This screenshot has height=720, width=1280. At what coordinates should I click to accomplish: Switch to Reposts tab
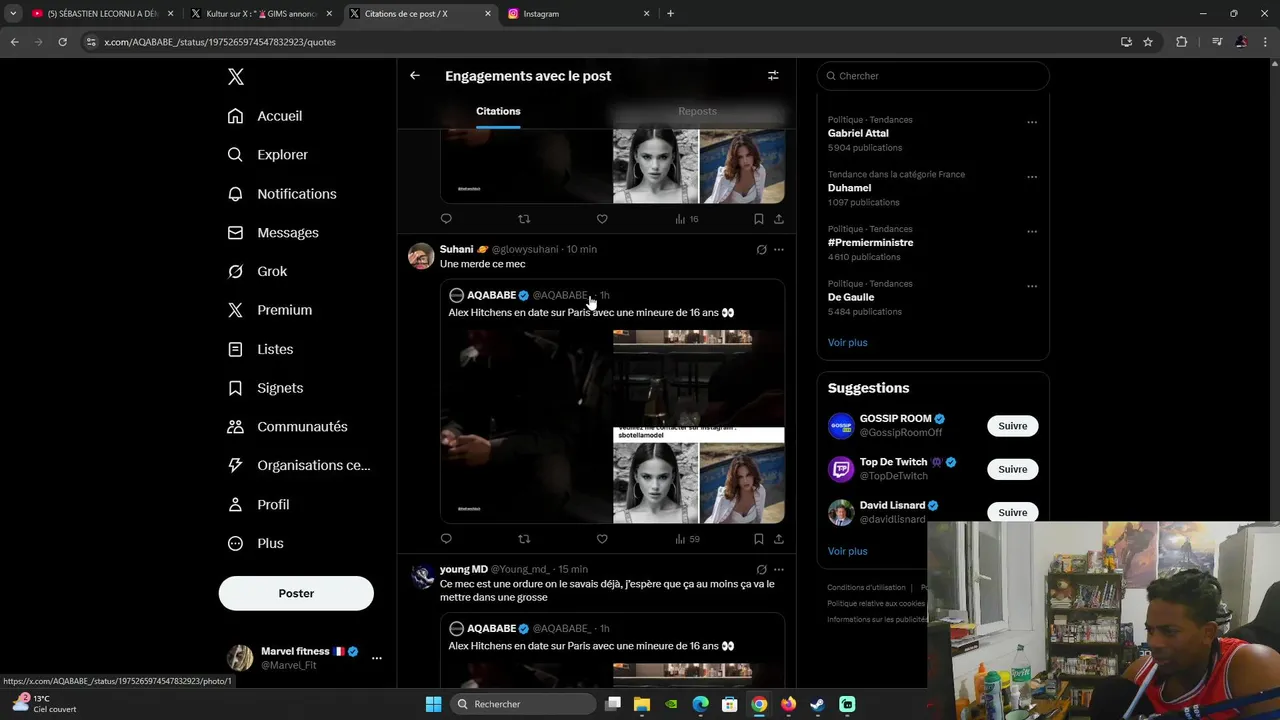point(697,111)
